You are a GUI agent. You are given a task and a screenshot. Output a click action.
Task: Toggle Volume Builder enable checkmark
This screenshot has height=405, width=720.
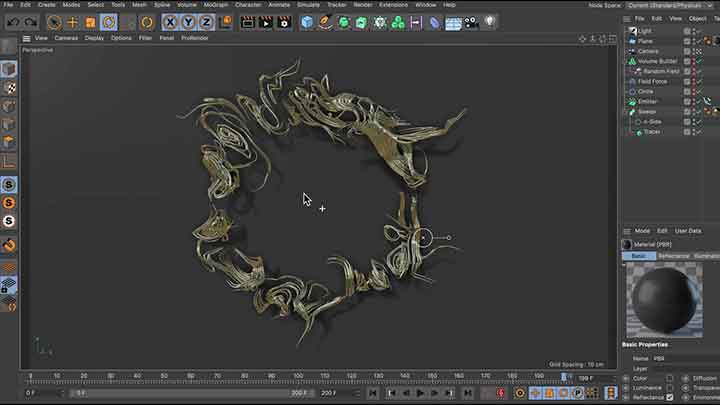click(699, 61)
